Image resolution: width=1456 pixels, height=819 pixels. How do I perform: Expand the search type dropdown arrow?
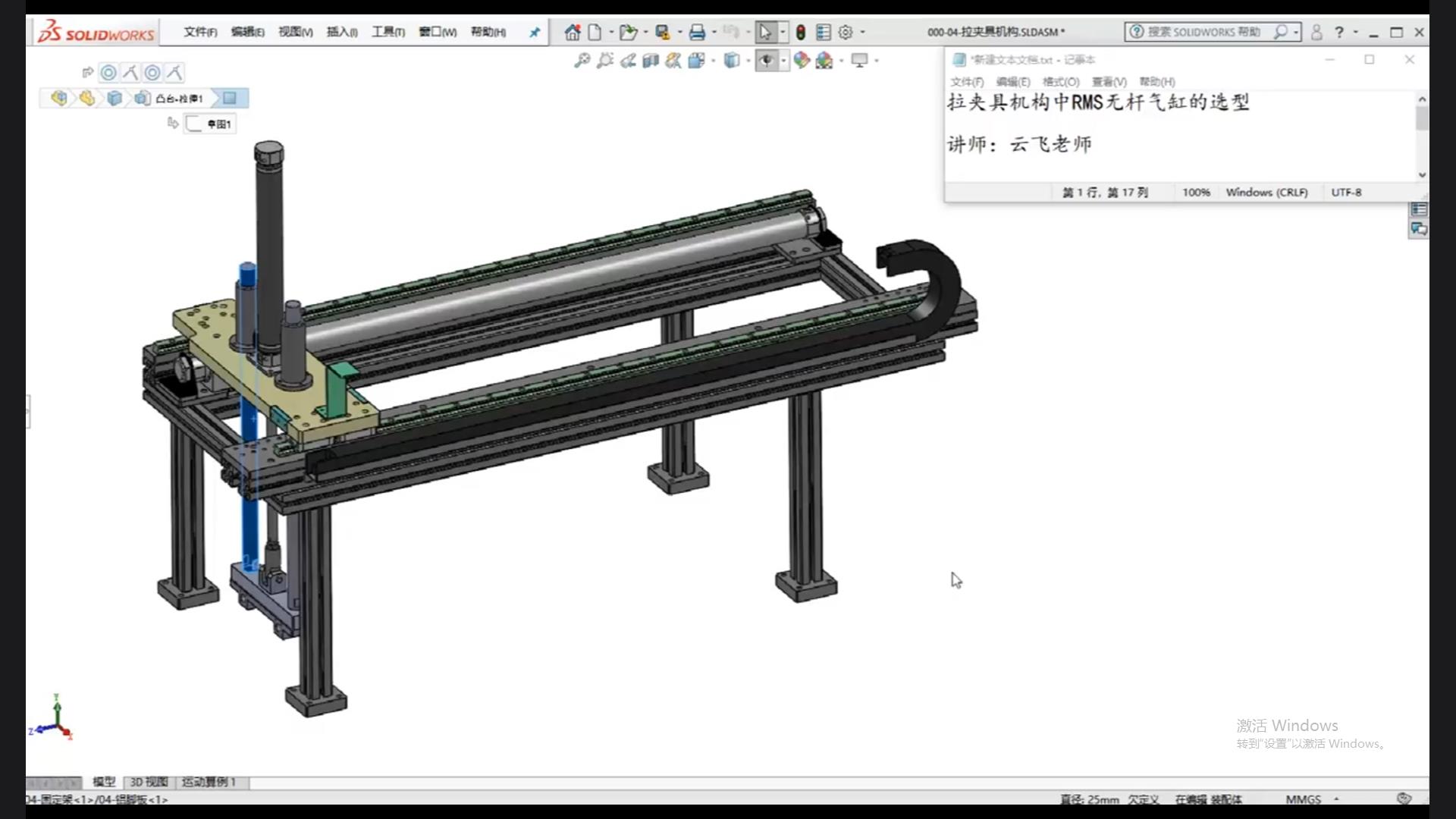[1296, 32]
